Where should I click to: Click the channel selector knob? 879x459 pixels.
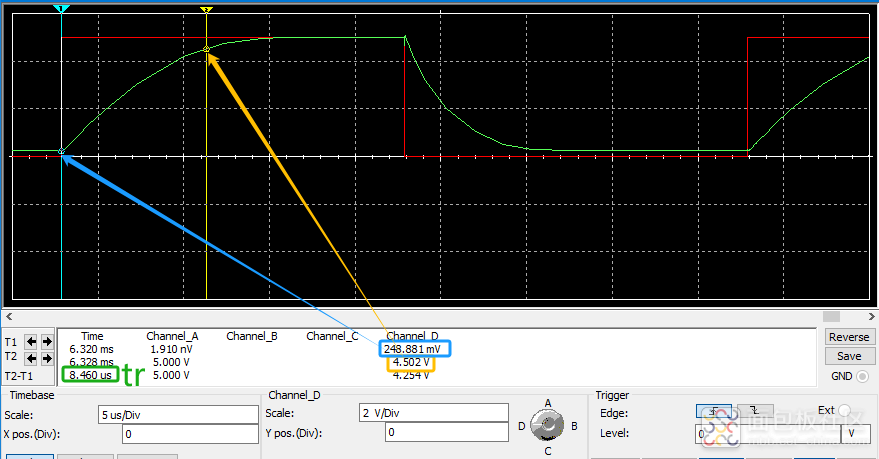pyautogui.click(x=547, y=426)
